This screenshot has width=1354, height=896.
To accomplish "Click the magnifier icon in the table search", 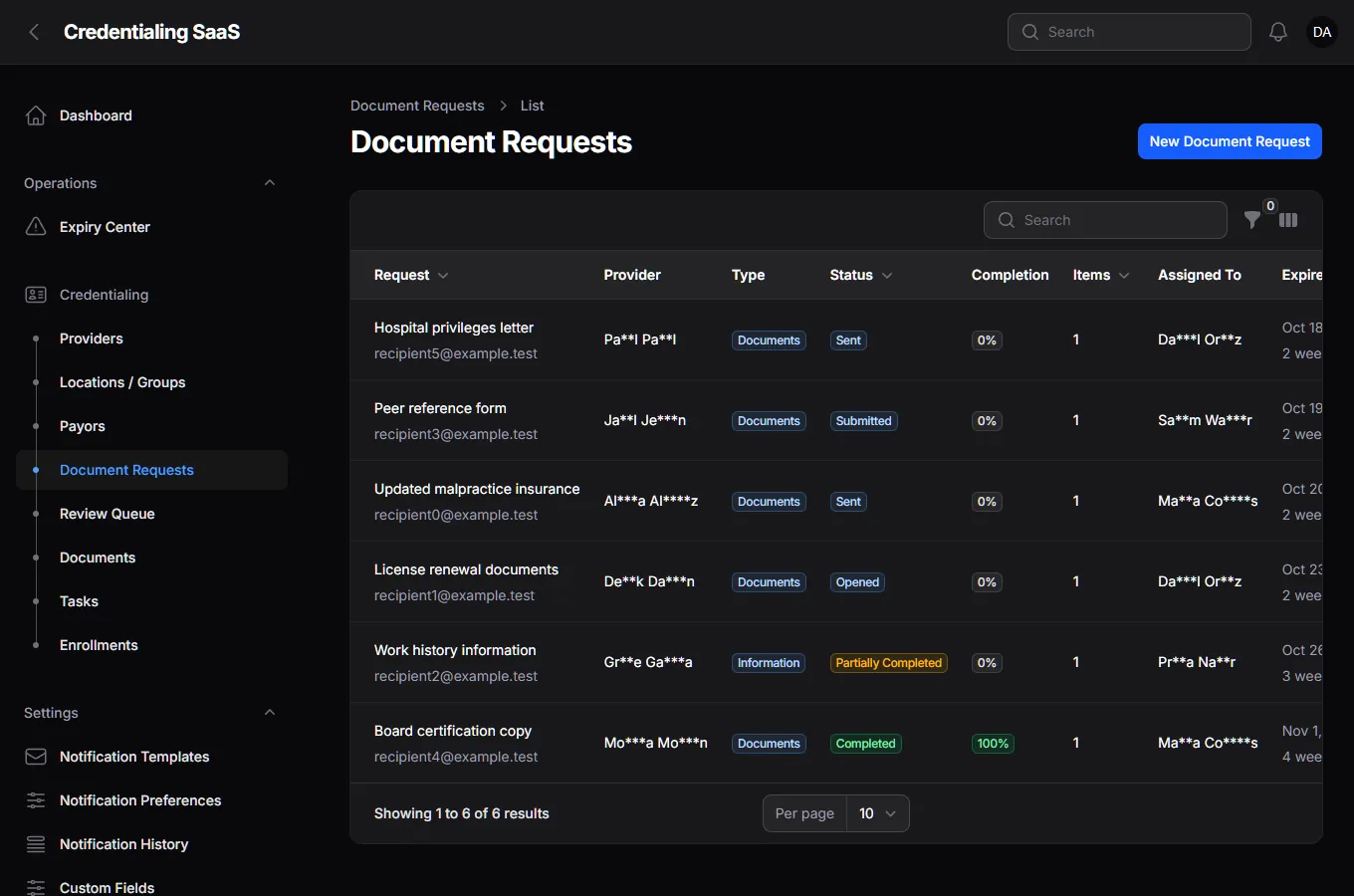I will click(1007, 220).
